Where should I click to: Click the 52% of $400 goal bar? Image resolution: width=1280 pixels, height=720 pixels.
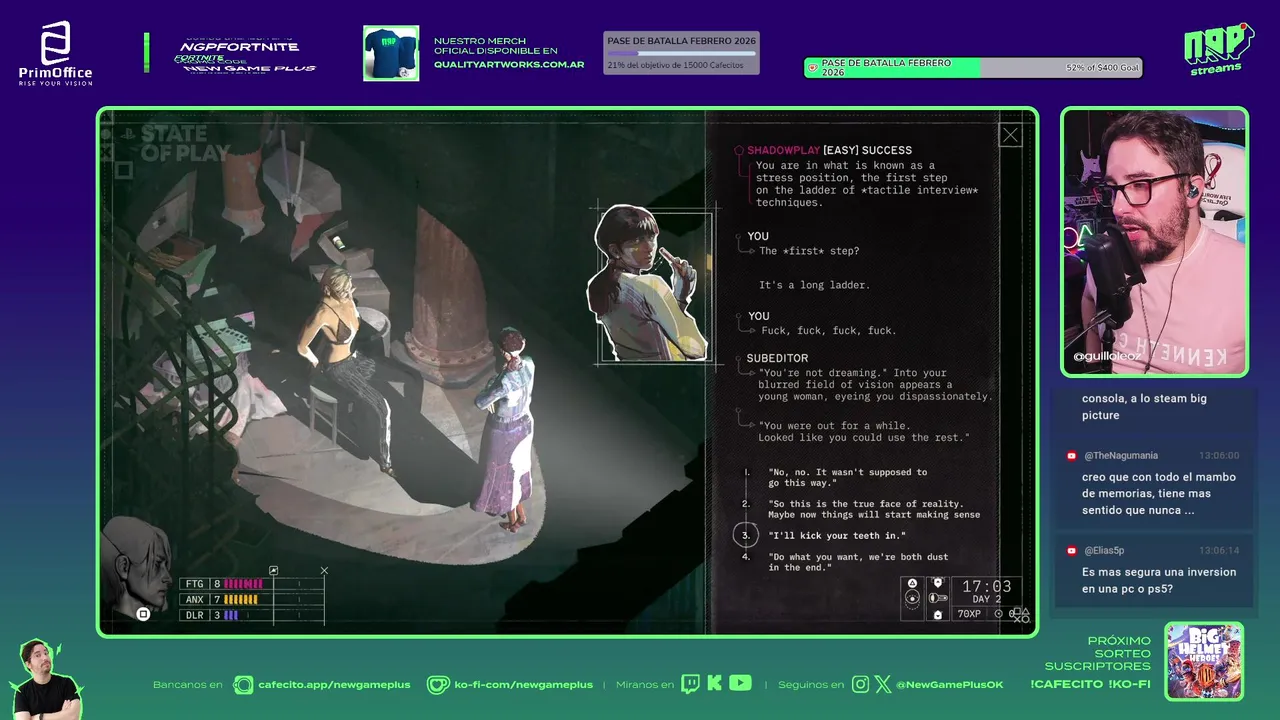(973, 68)
